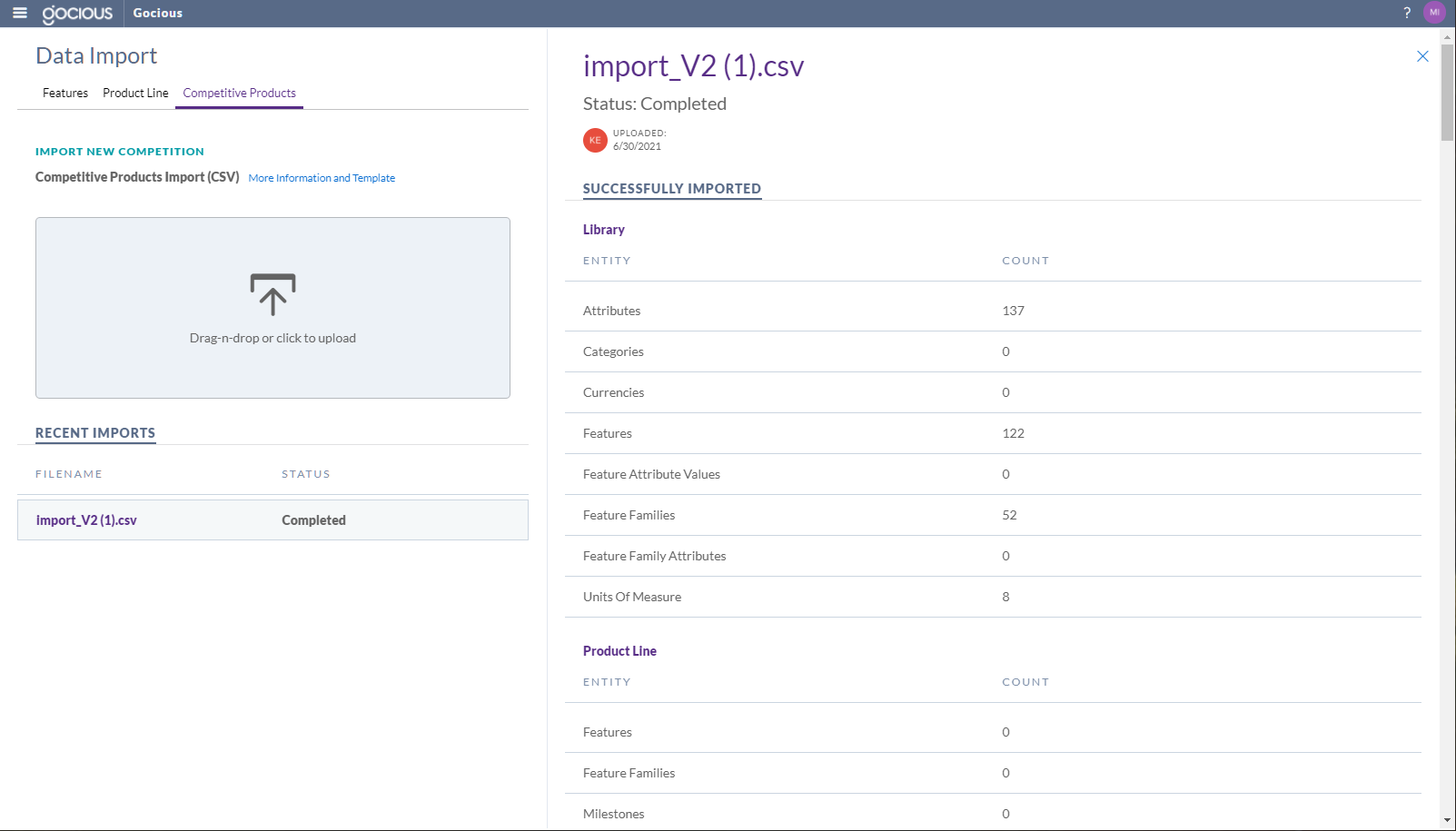Select the Competitive Products tab
1456x831 pixels.
point(239,94)
